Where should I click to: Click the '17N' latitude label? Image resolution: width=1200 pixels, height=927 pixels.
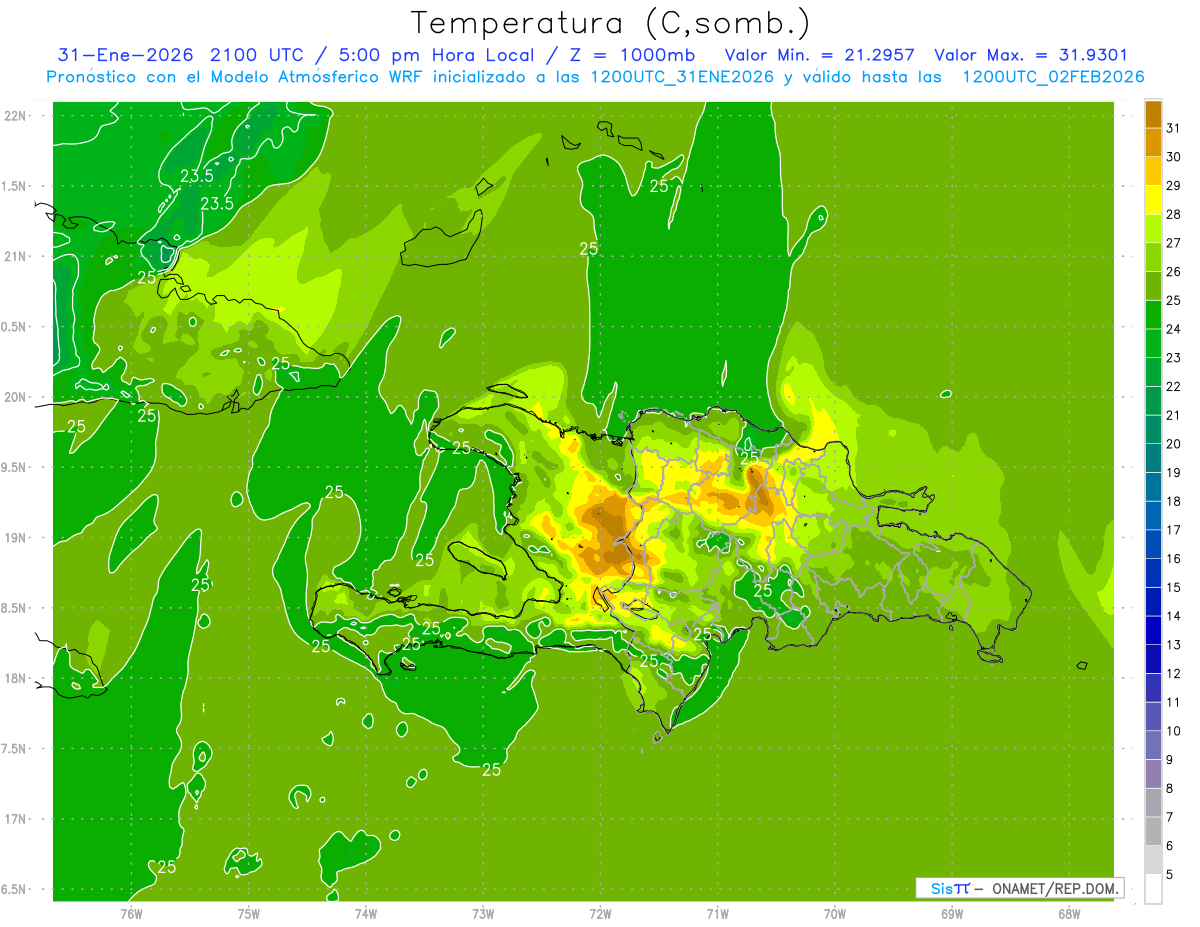click(x=16, y=819)
